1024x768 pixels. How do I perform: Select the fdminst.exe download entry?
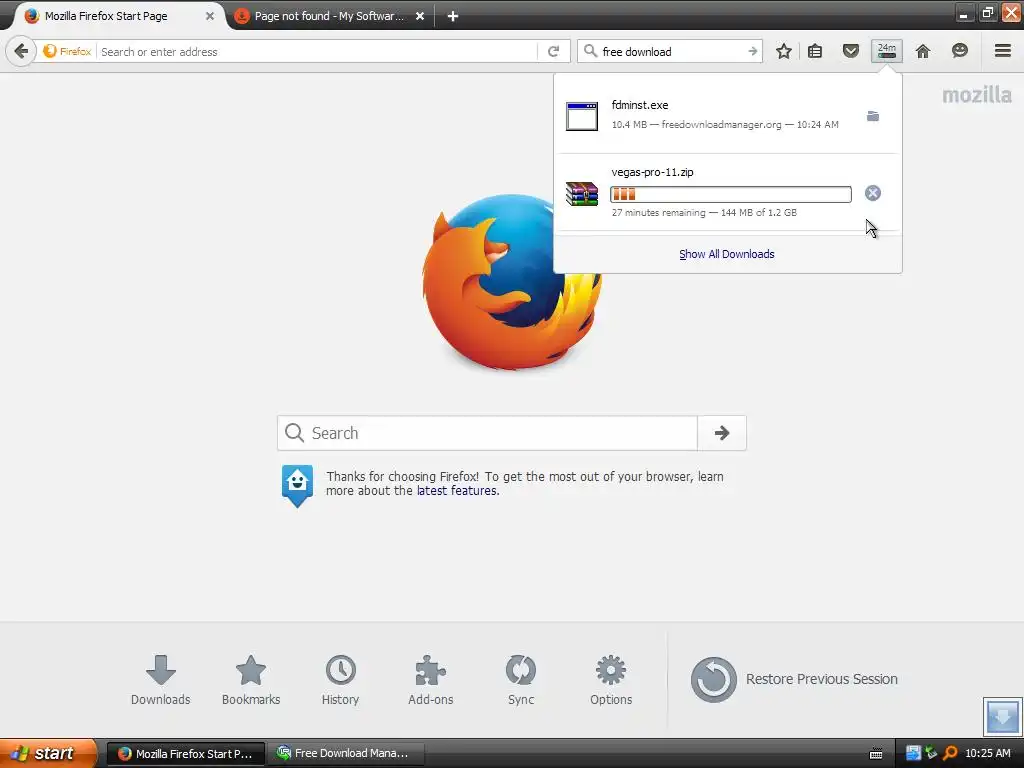[728, 115]
